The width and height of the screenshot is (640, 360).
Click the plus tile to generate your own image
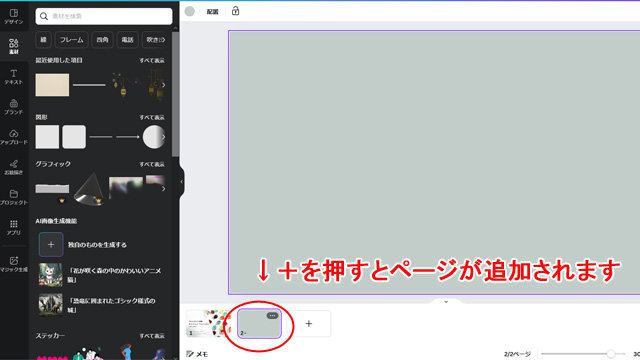click(51, 244)
